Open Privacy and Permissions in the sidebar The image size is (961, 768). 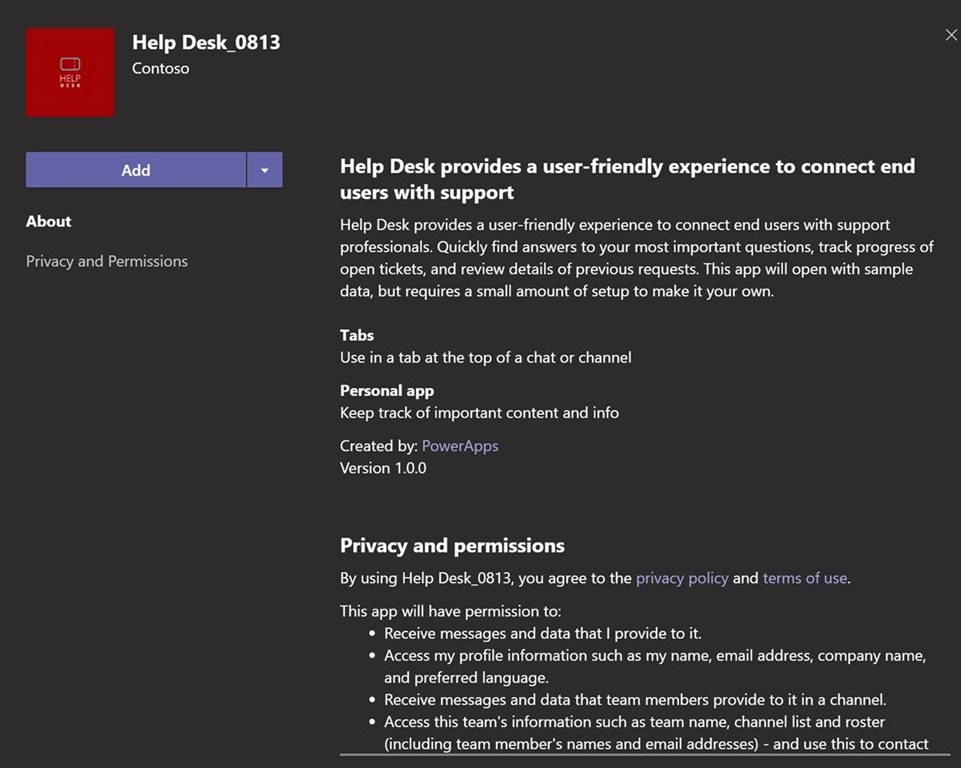(107, 261)
